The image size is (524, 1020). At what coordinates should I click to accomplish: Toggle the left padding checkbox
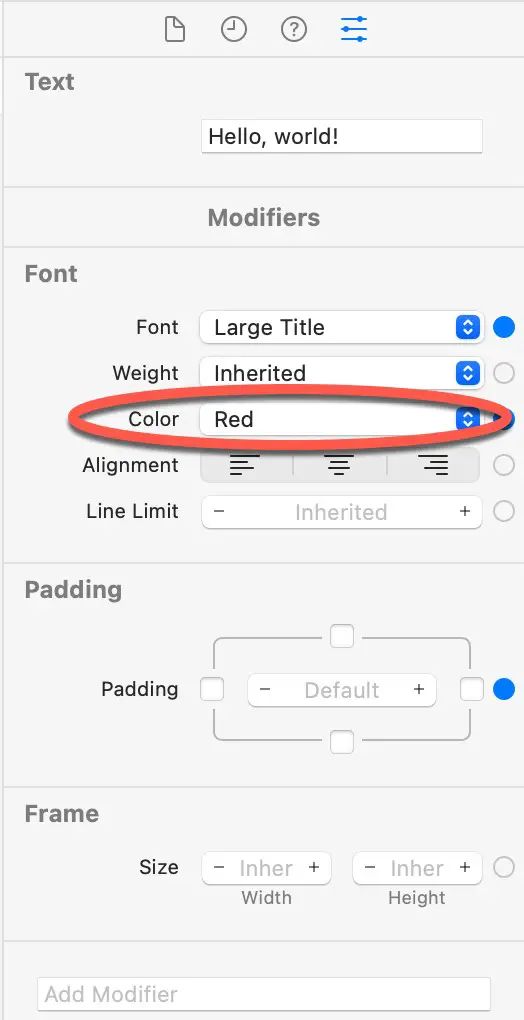pyautogui.click(x=212, y=689)
